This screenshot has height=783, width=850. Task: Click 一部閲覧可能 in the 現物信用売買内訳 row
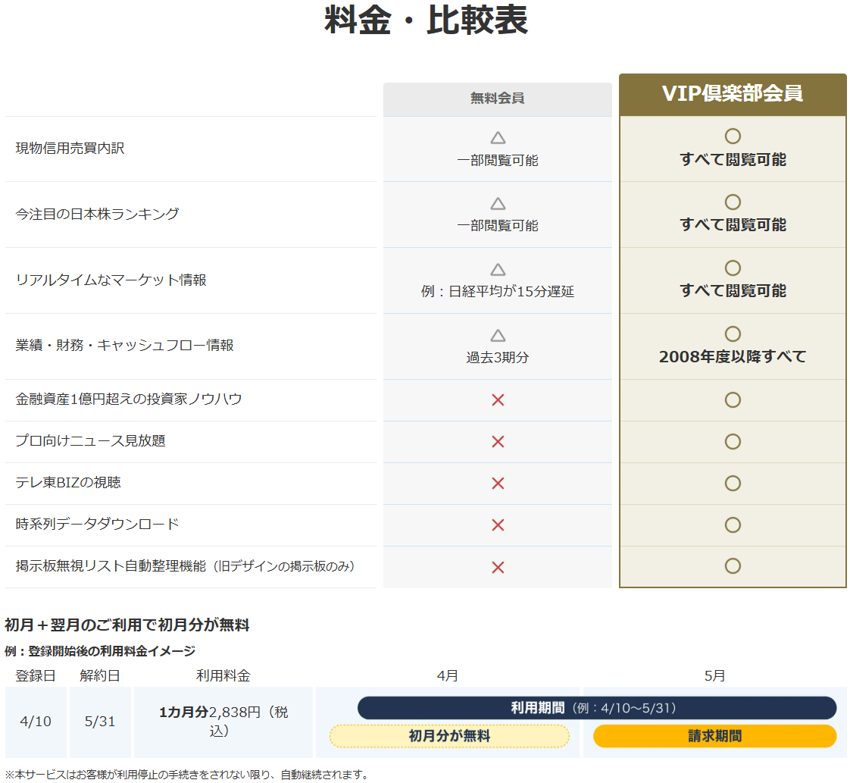(x=498, y=161)
